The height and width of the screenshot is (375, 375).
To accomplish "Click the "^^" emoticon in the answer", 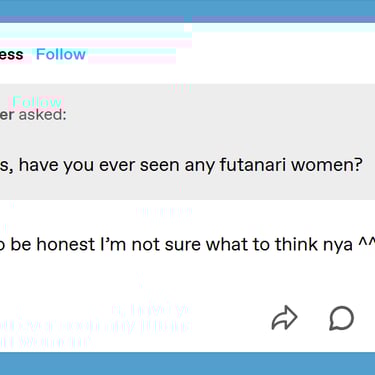I will (x=367, y=241).
